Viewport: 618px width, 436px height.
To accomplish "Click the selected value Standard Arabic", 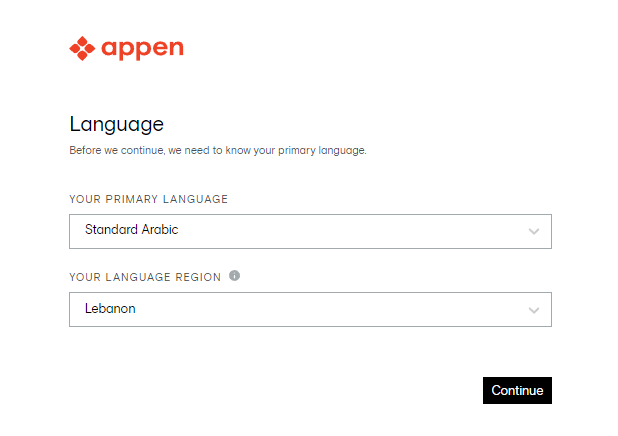I will pyautogui.click(x=131, y=230).
